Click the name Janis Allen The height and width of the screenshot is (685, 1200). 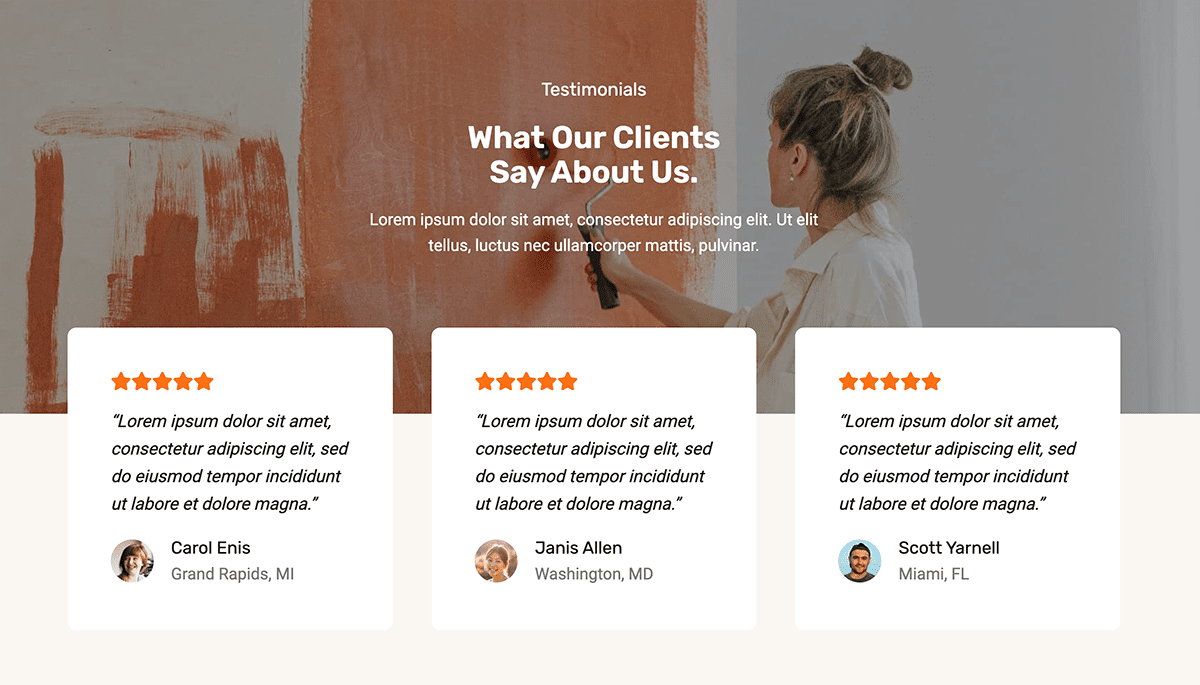pos(578,548)
